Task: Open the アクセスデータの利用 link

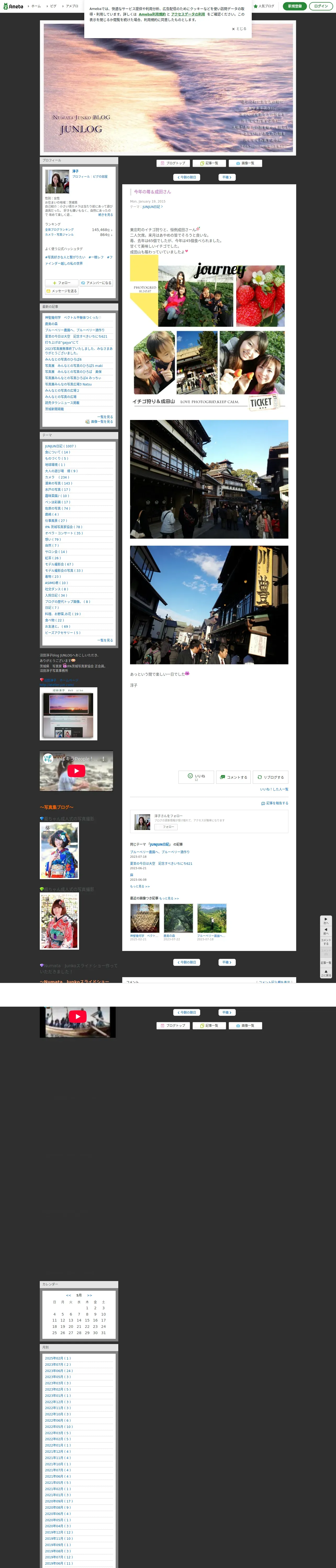Action: pos(188,14)
